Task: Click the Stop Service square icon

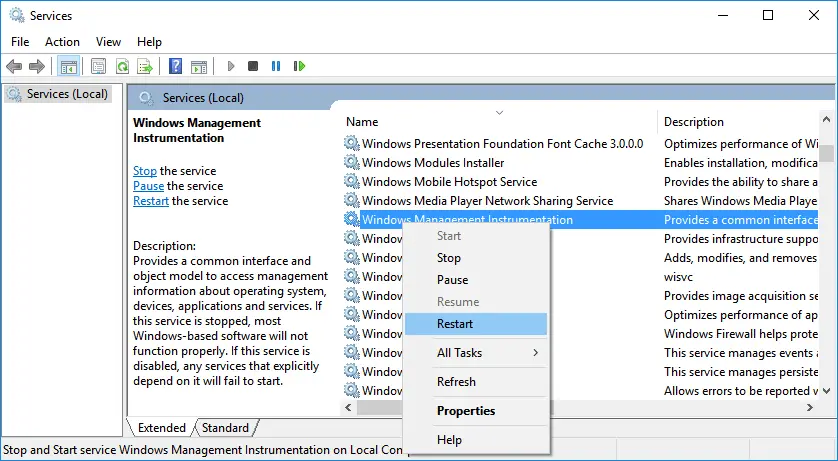Action: (253, 66)
